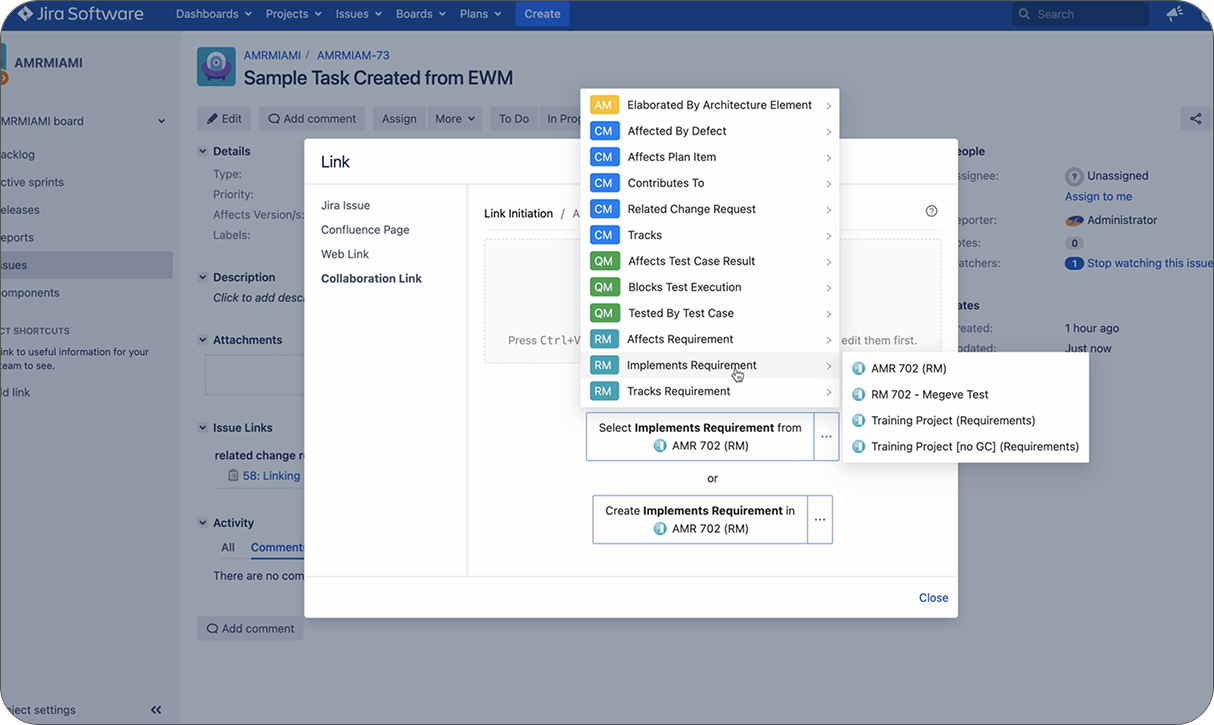Click the AMRMIAMI project avatar icon
1214x725 pixels.
216,67
